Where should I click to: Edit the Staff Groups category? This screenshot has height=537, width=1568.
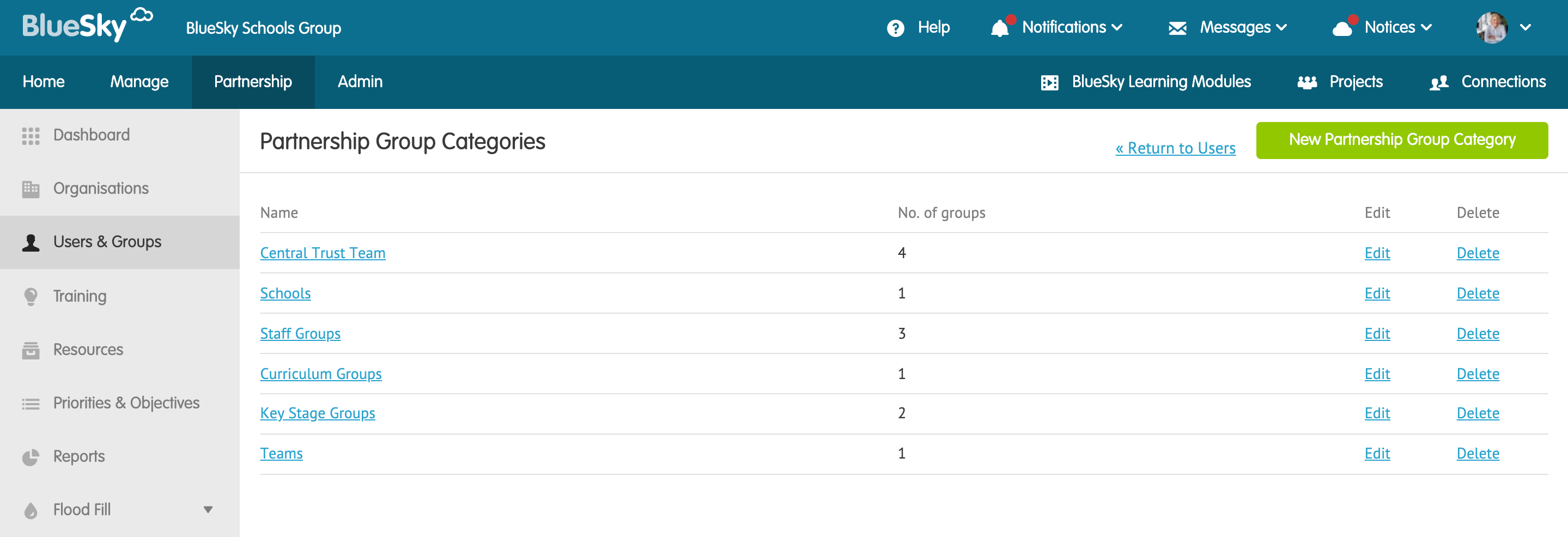1377,333
